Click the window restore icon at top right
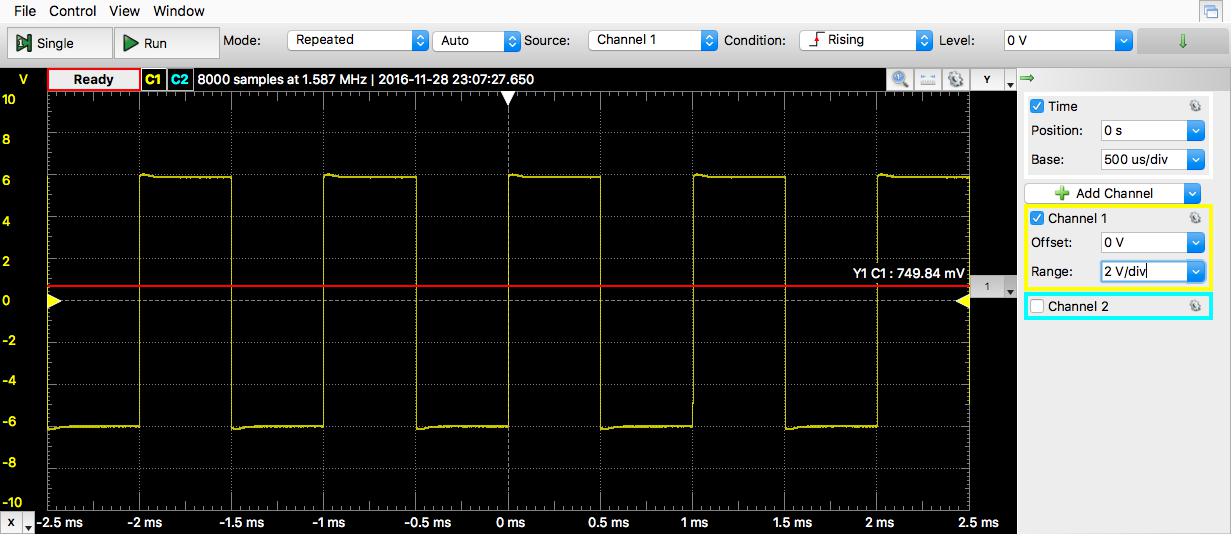The height and width of the screenshot is (536, 1232). coord(1212,10)
